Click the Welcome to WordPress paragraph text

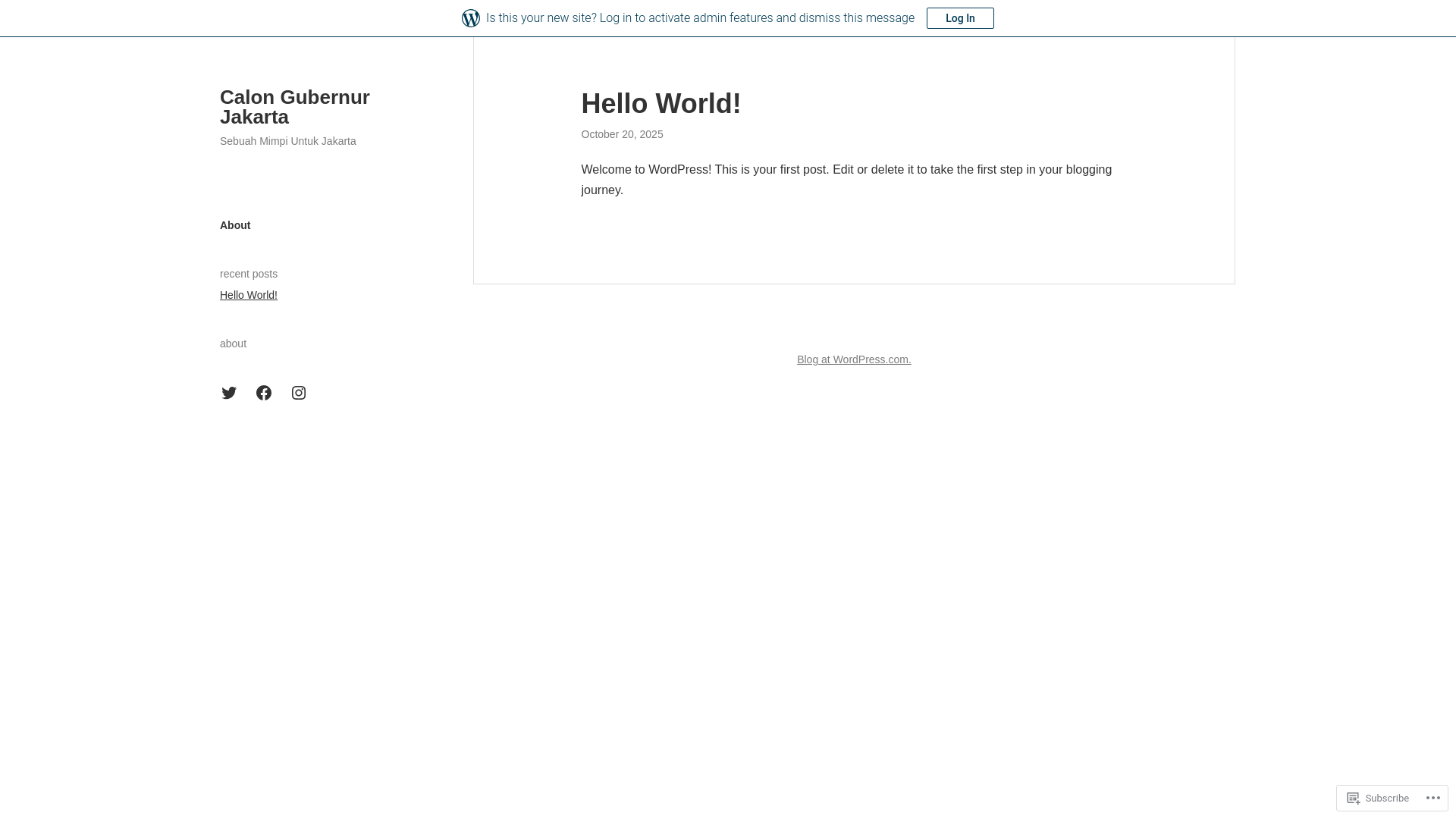(846, 170)
